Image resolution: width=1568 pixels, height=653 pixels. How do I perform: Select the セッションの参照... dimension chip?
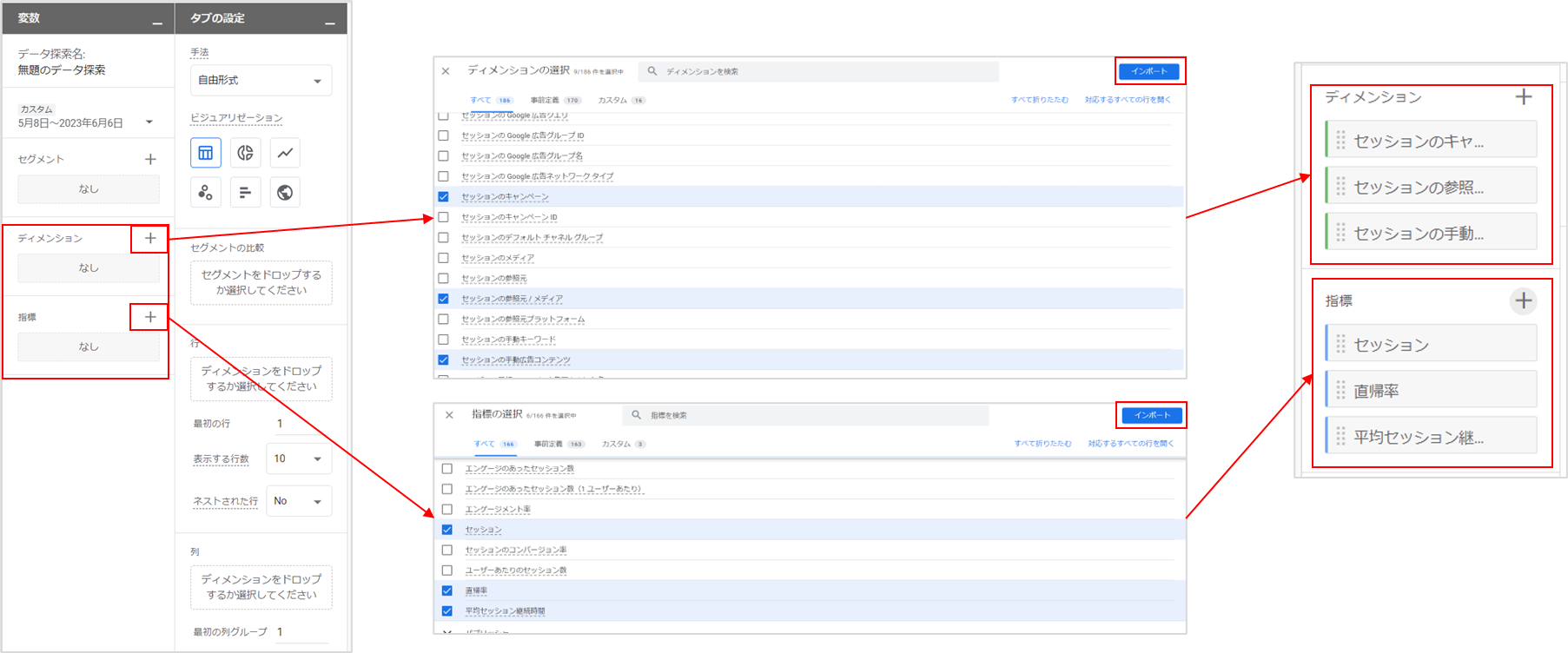pyautogui.click(x=1431, y=187)
